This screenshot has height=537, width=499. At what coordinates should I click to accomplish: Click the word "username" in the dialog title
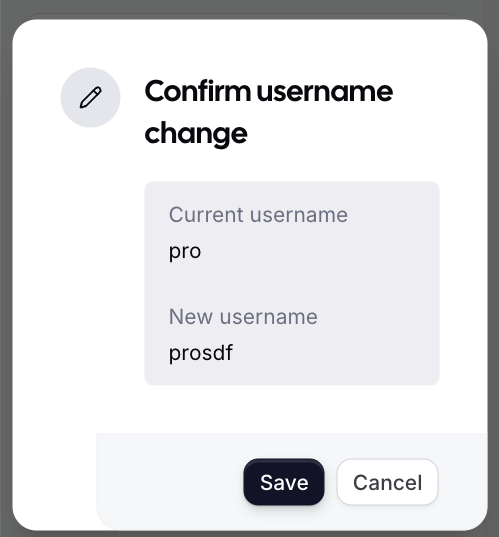tap(324, 92)
